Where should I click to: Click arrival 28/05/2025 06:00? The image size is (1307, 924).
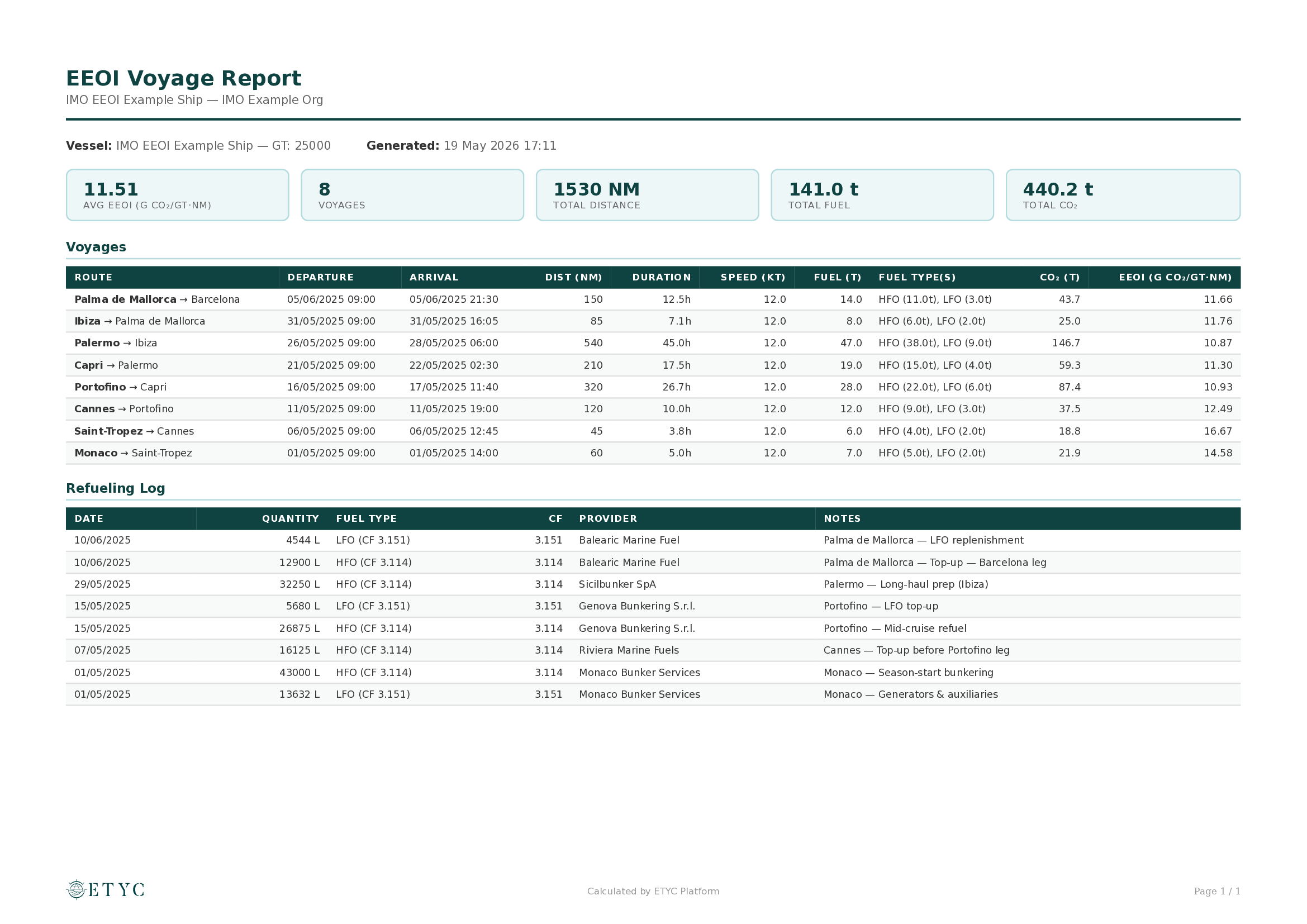click(x=454, y=343)
